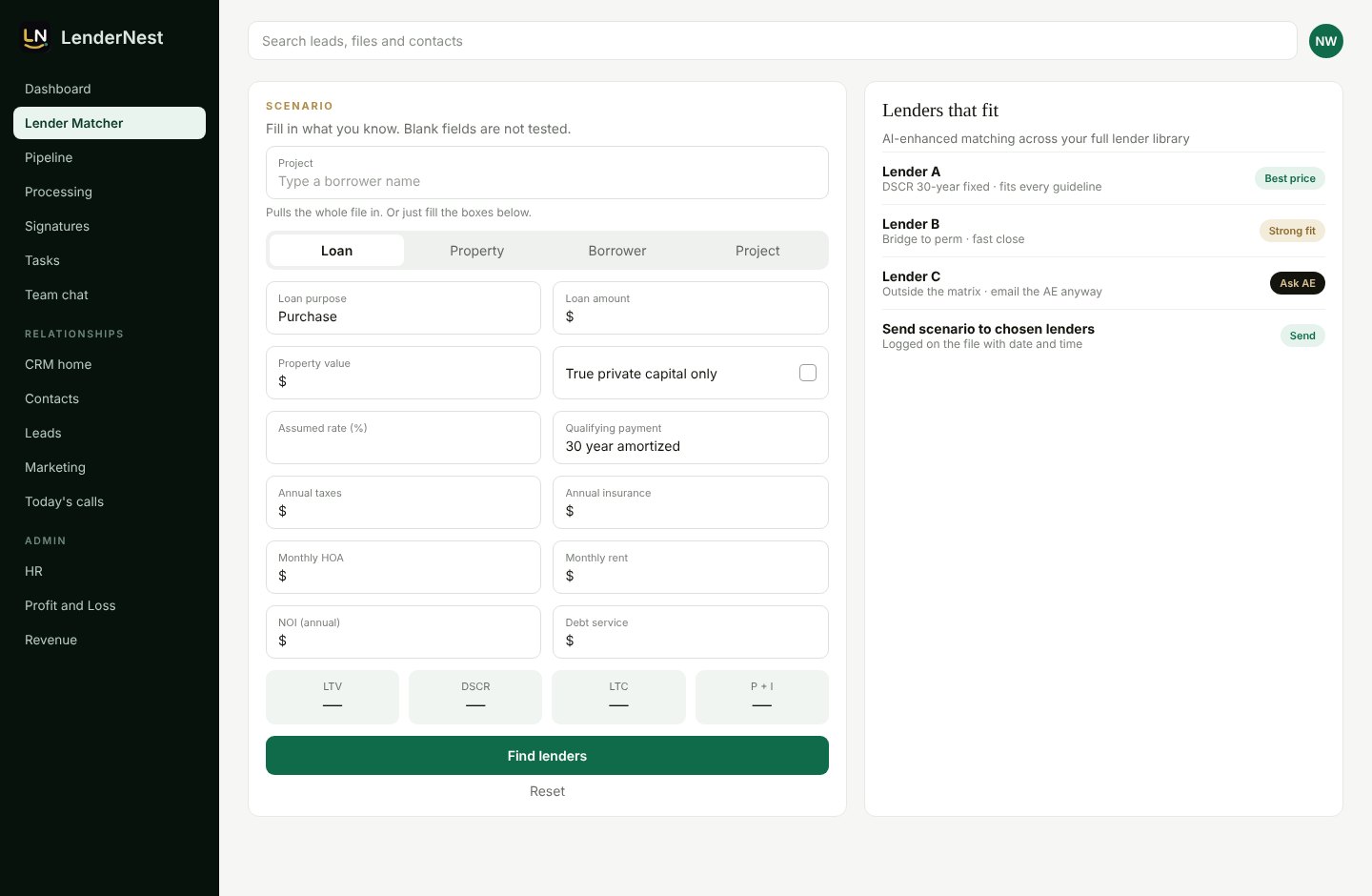Click the Property value field
The image size is (1372, 896).
click(403, 373)
